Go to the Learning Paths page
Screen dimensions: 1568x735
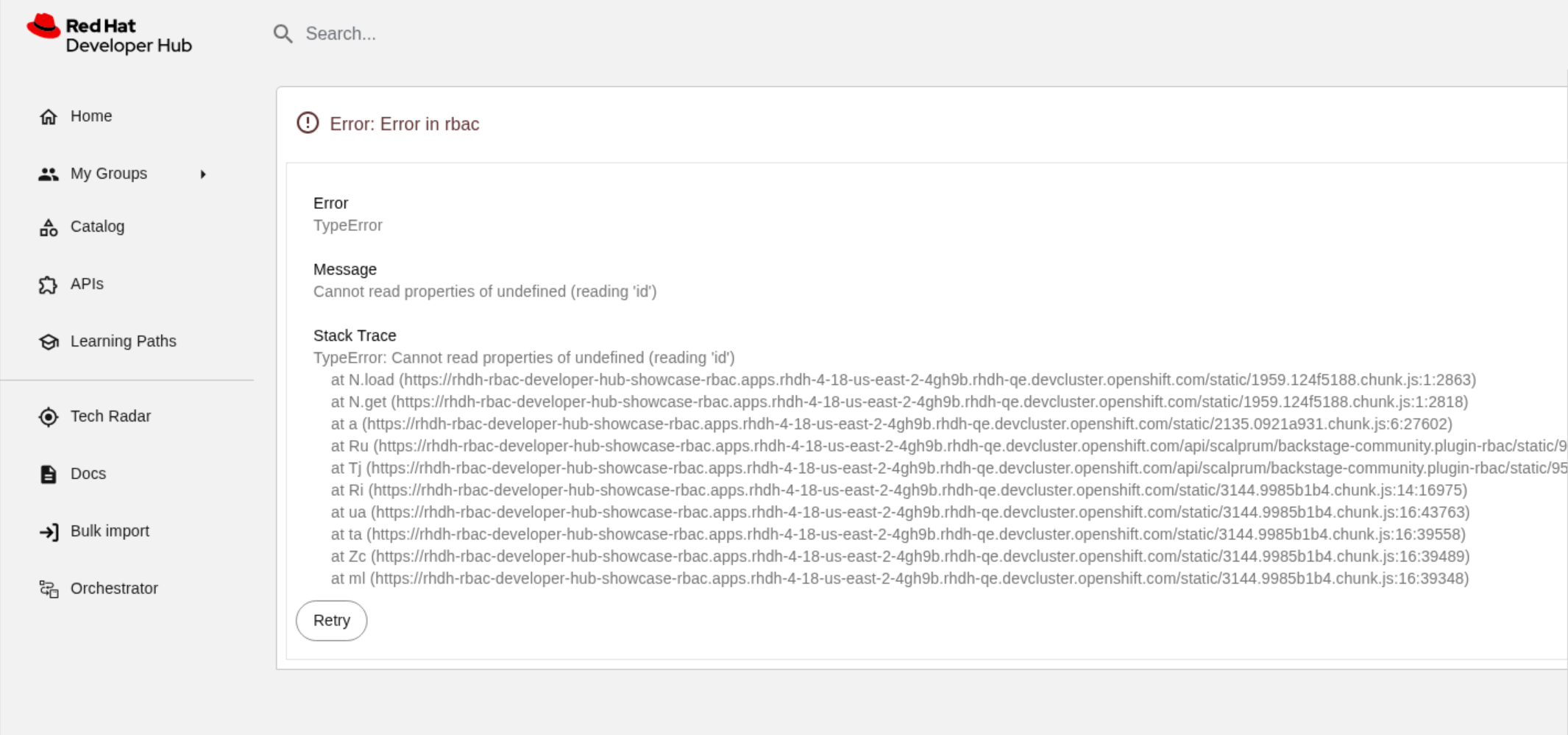pos(123,341)
